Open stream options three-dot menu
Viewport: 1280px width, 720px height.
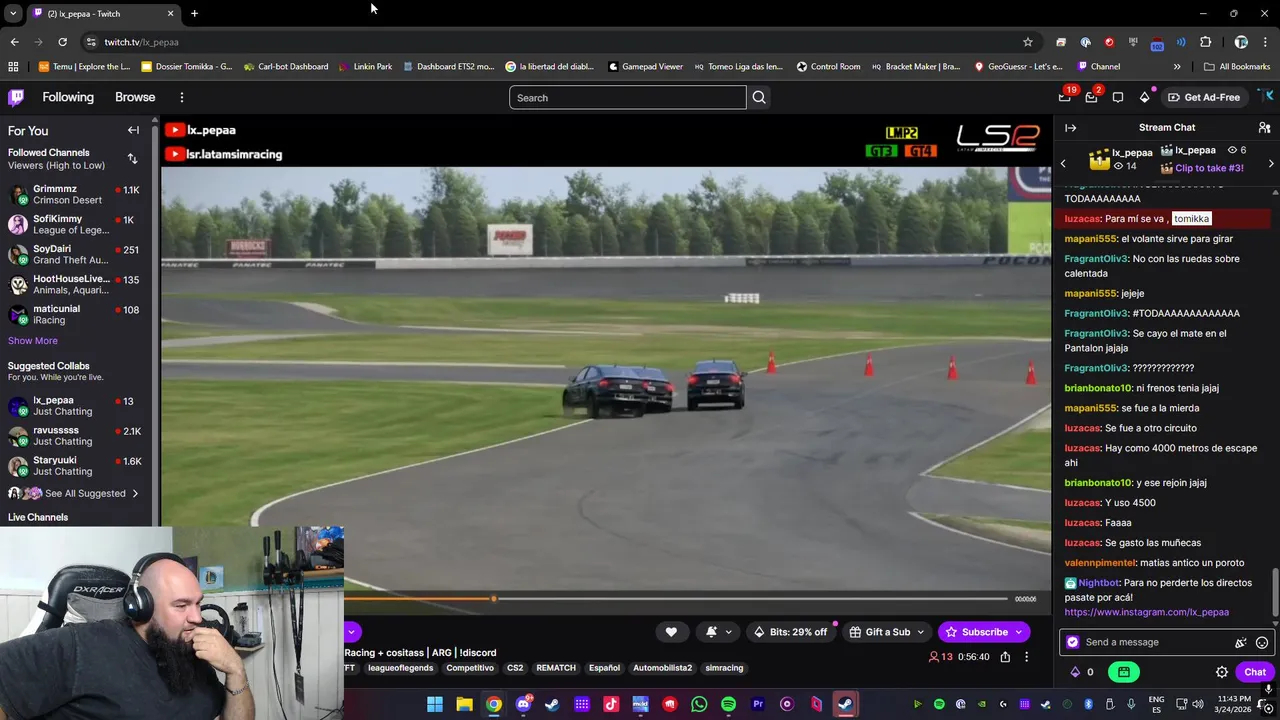tap(1026, 657)
